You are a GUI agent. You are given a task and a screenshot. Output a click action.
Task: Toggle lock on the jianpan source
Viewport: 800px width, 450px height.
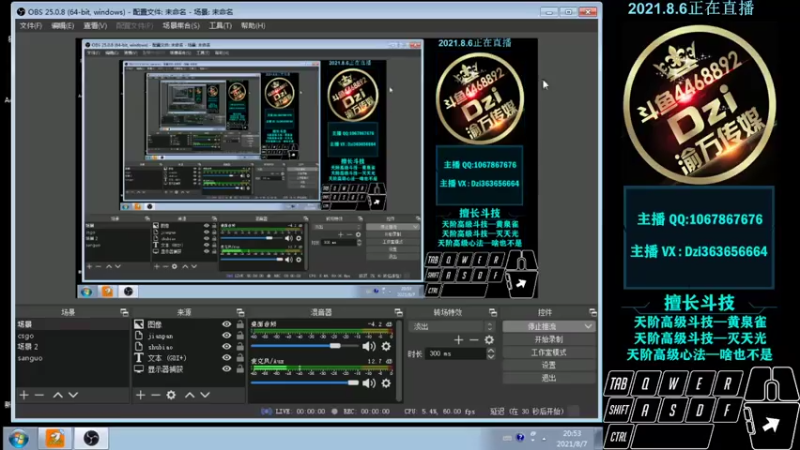coord(240,336)
